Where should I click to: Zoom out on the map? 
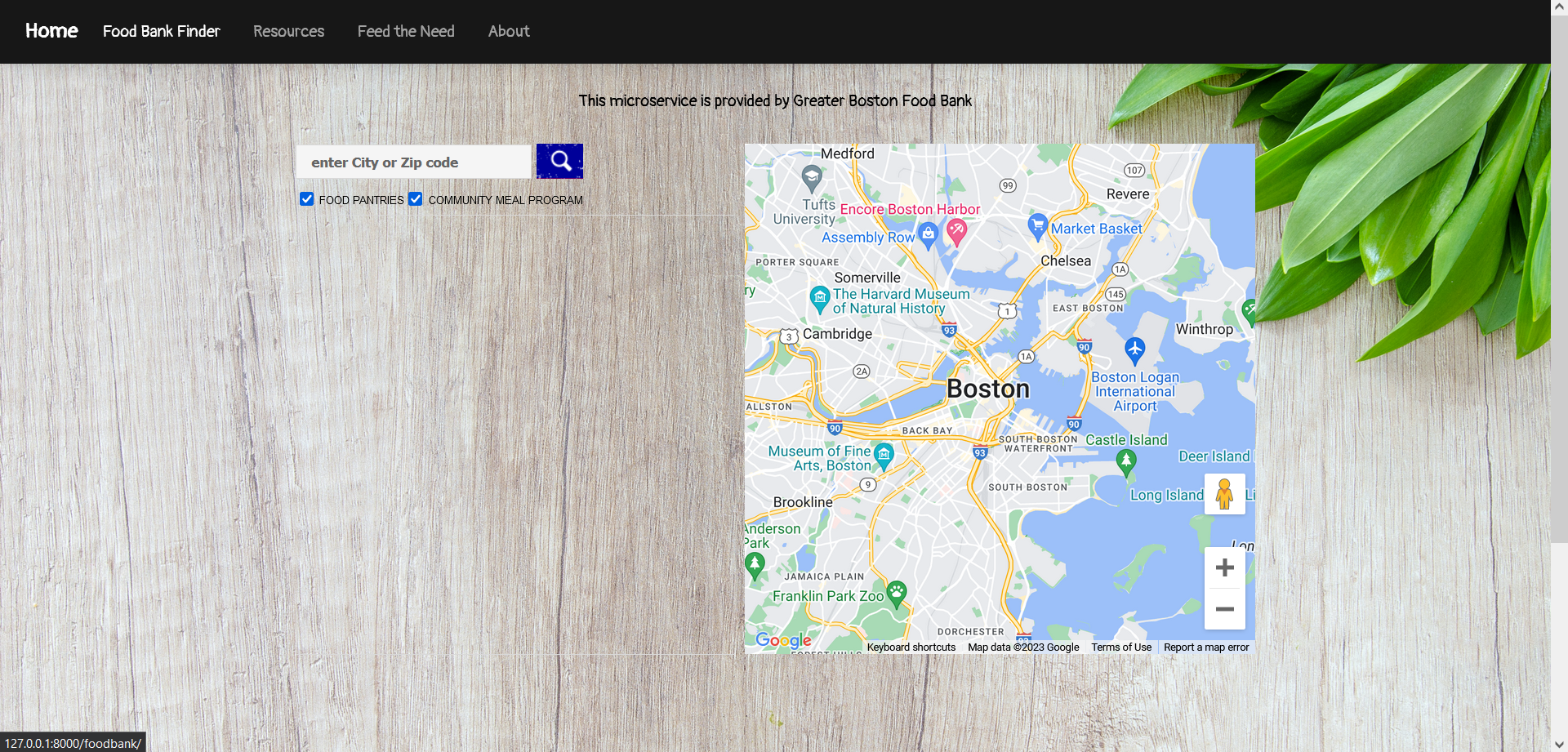point(1224,609)
